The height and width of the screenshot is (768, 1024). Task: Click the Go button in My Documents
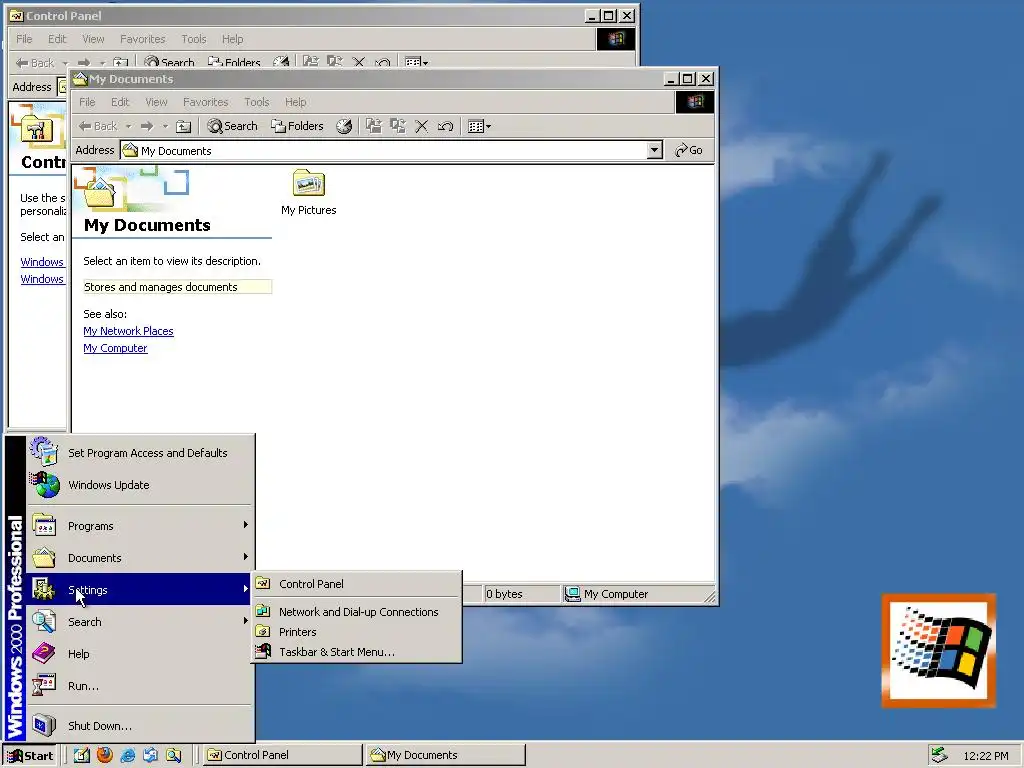[x=689, y=150]
